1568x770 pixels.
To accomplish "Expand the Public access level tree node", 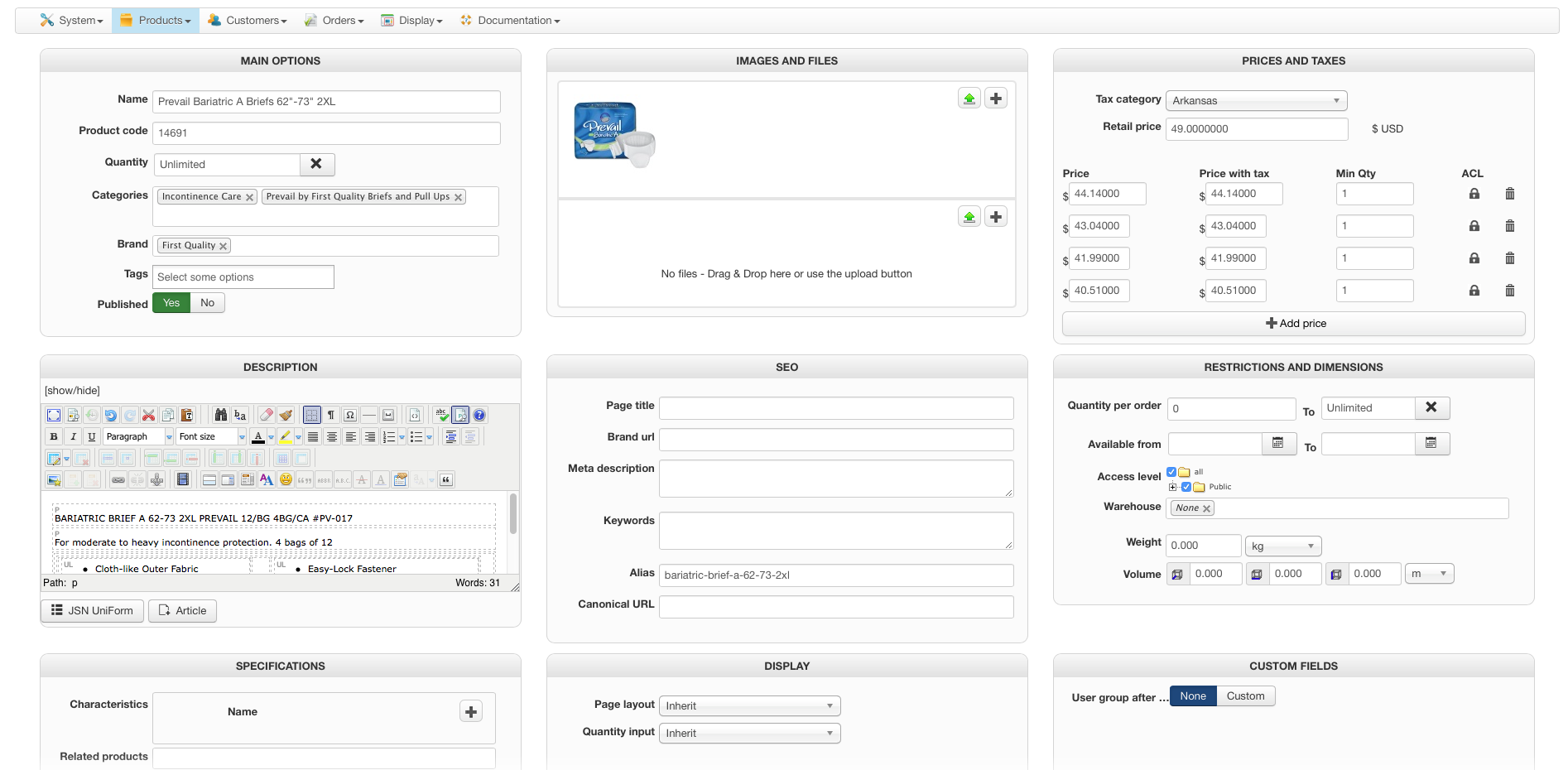I will [x=1172, y=487].
